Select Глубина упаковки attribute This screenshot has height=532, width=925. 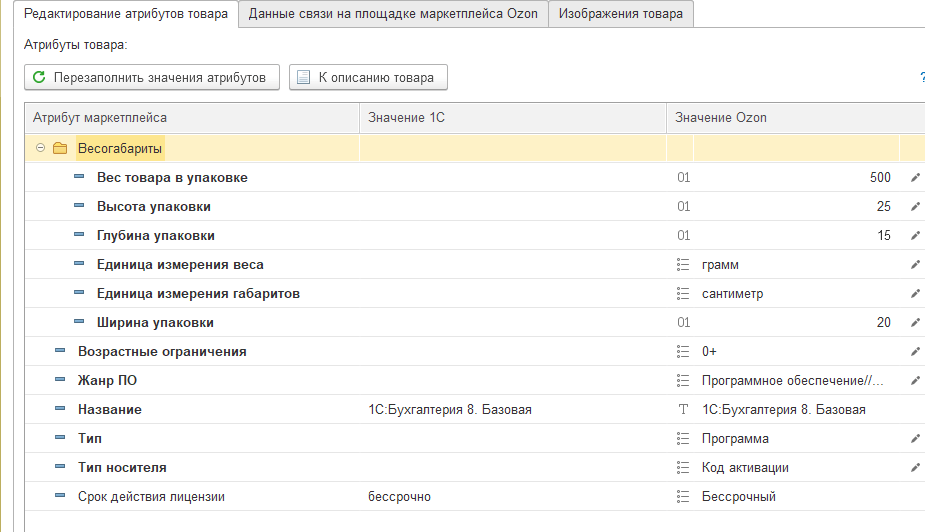(156, 235)
